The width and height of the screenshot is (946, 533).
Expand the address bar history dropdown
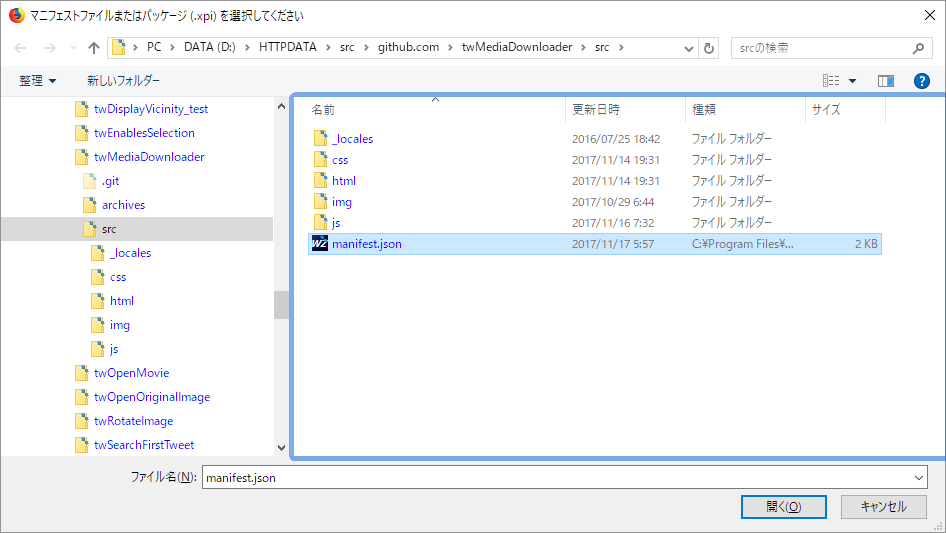tap(688, 48)
